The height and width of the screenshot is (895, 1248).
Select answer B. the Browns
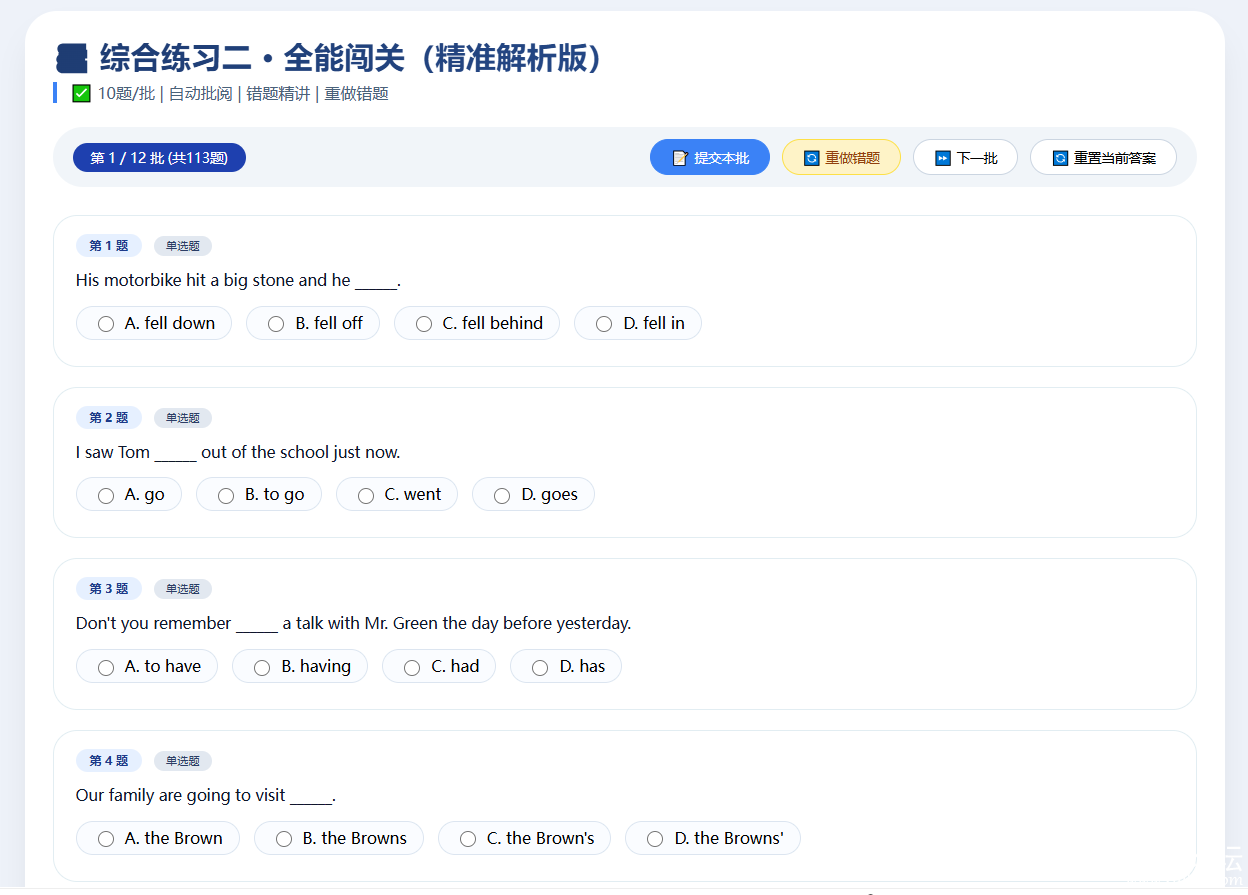point(339,838)
